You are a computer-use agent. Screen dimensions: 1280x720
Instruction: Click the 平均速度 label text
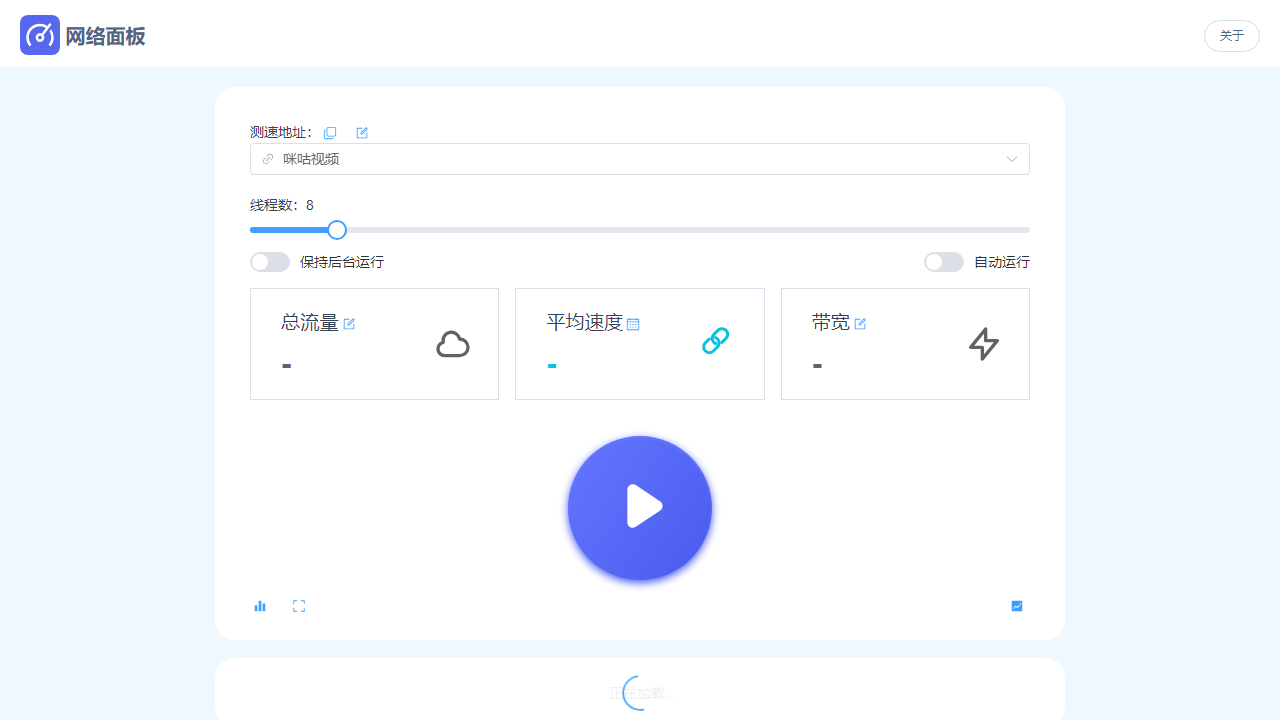(x=585, y=323)
